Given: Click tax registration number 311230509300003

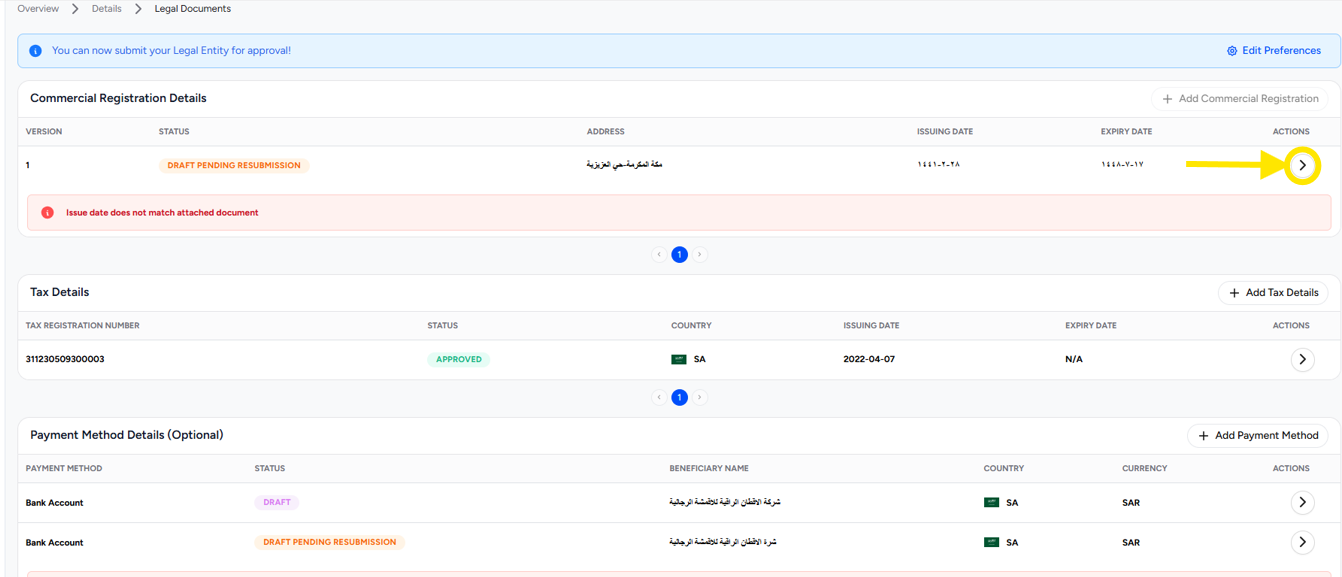Looking at the screenshot, I should tap(65, 359).
